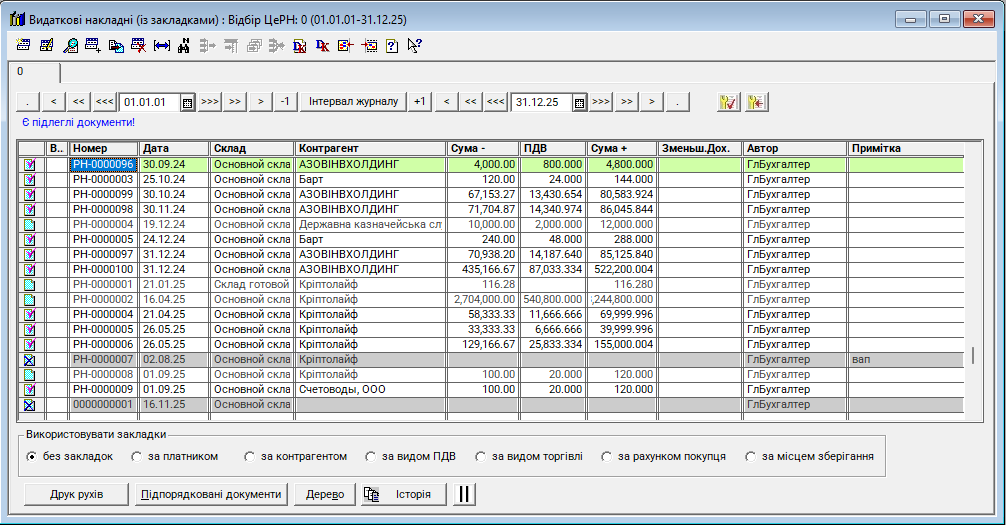Switch to tab labeled 0
Image resolution: width=1006 pixels, height=525 pixels.
[20, 72]
